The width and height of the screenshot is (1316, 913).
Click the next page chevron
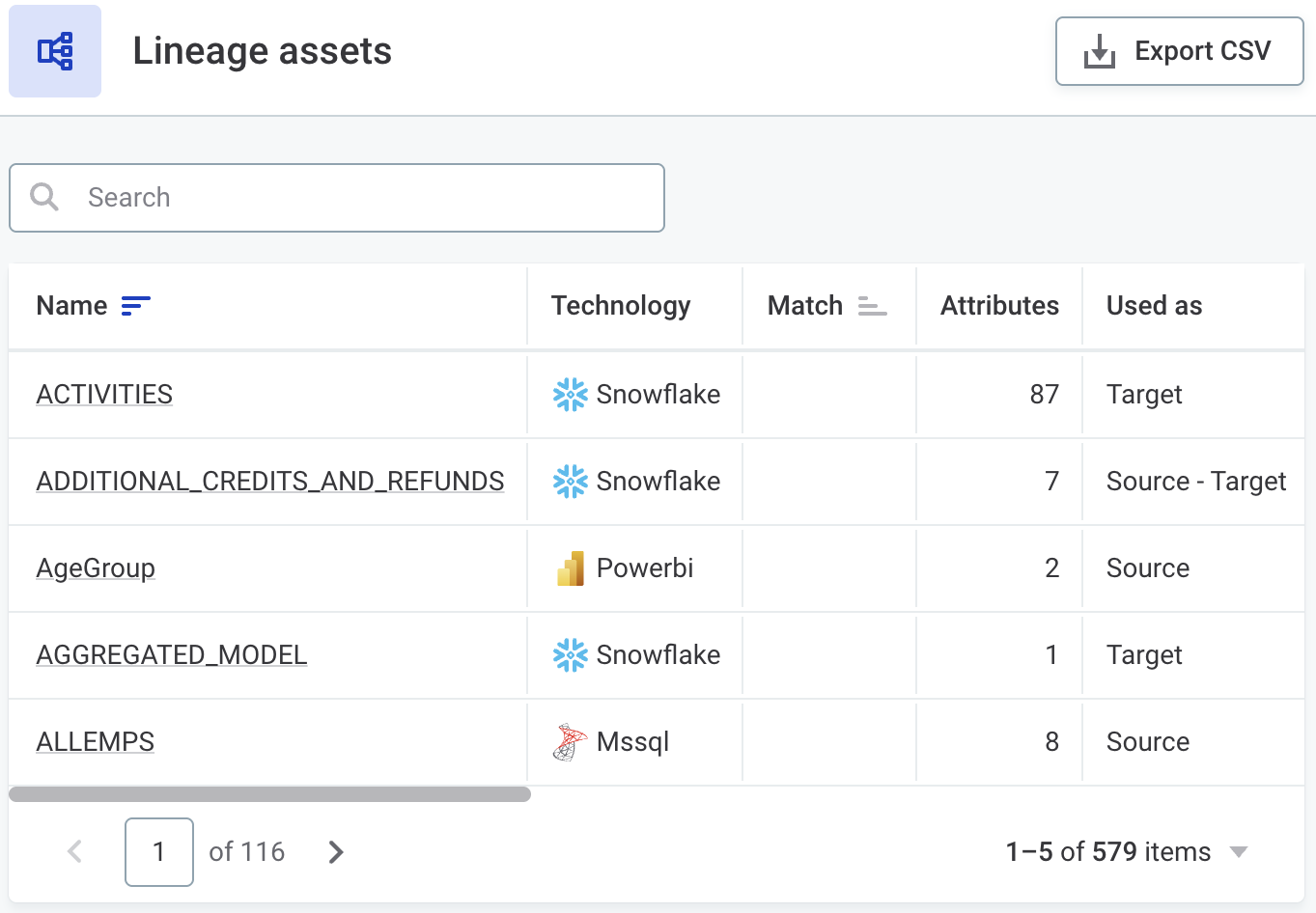pos(335,852)
